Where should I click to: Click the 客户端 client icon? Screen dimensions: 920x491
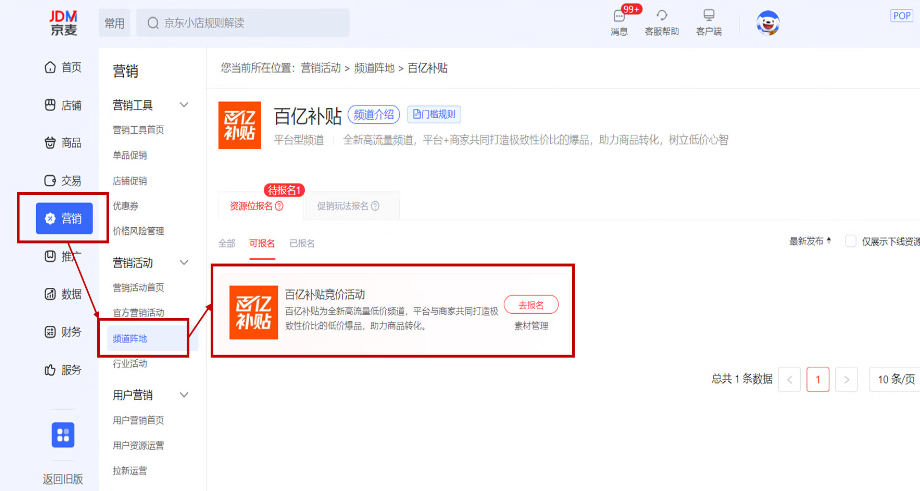[x=709, y=22]
